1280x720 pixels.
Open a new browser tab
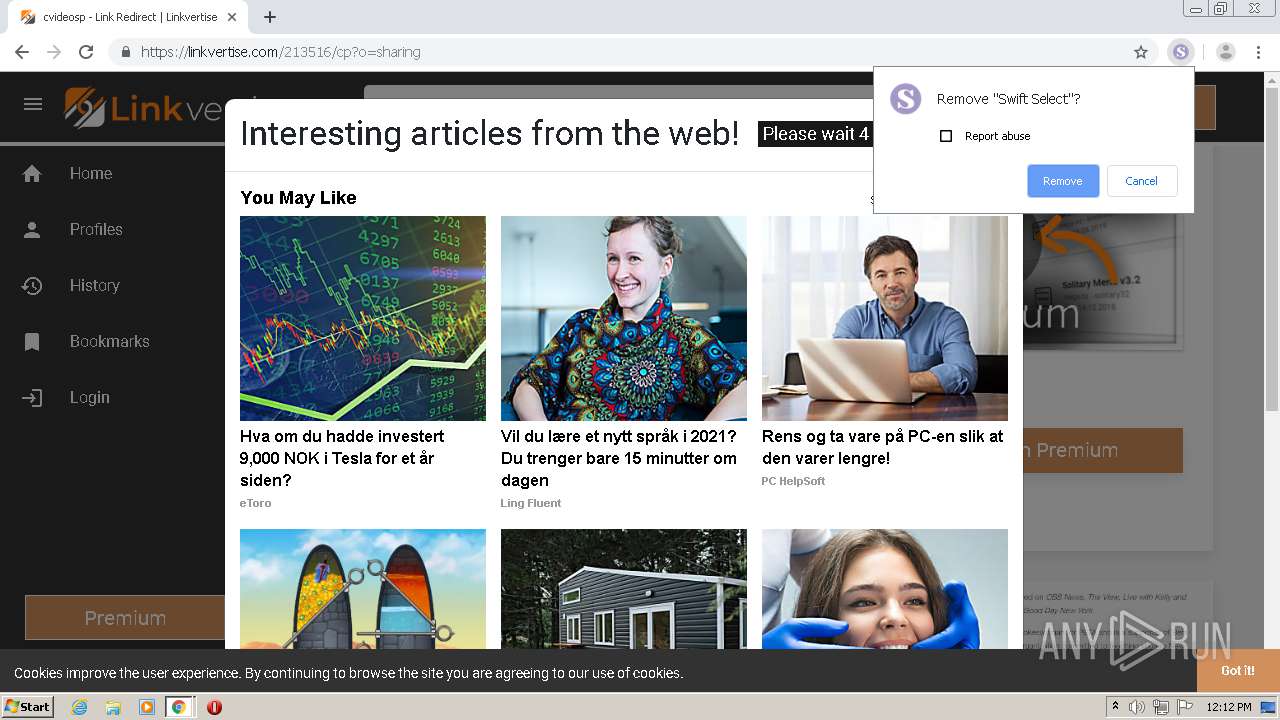click(x=270, y=17)
